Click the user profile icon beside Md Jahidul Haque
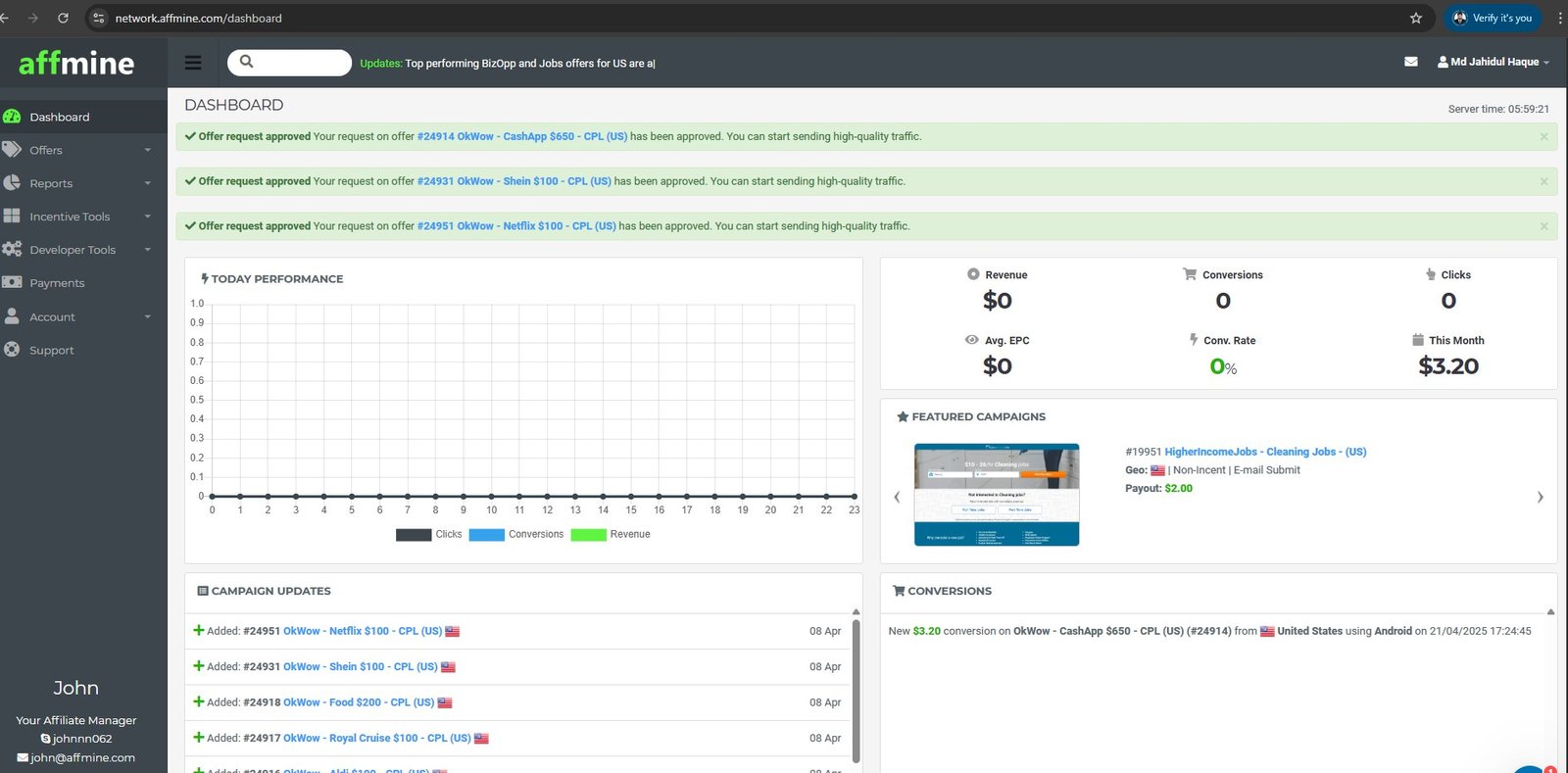Screen dimensions: 1568x773 click(1443, 62)
